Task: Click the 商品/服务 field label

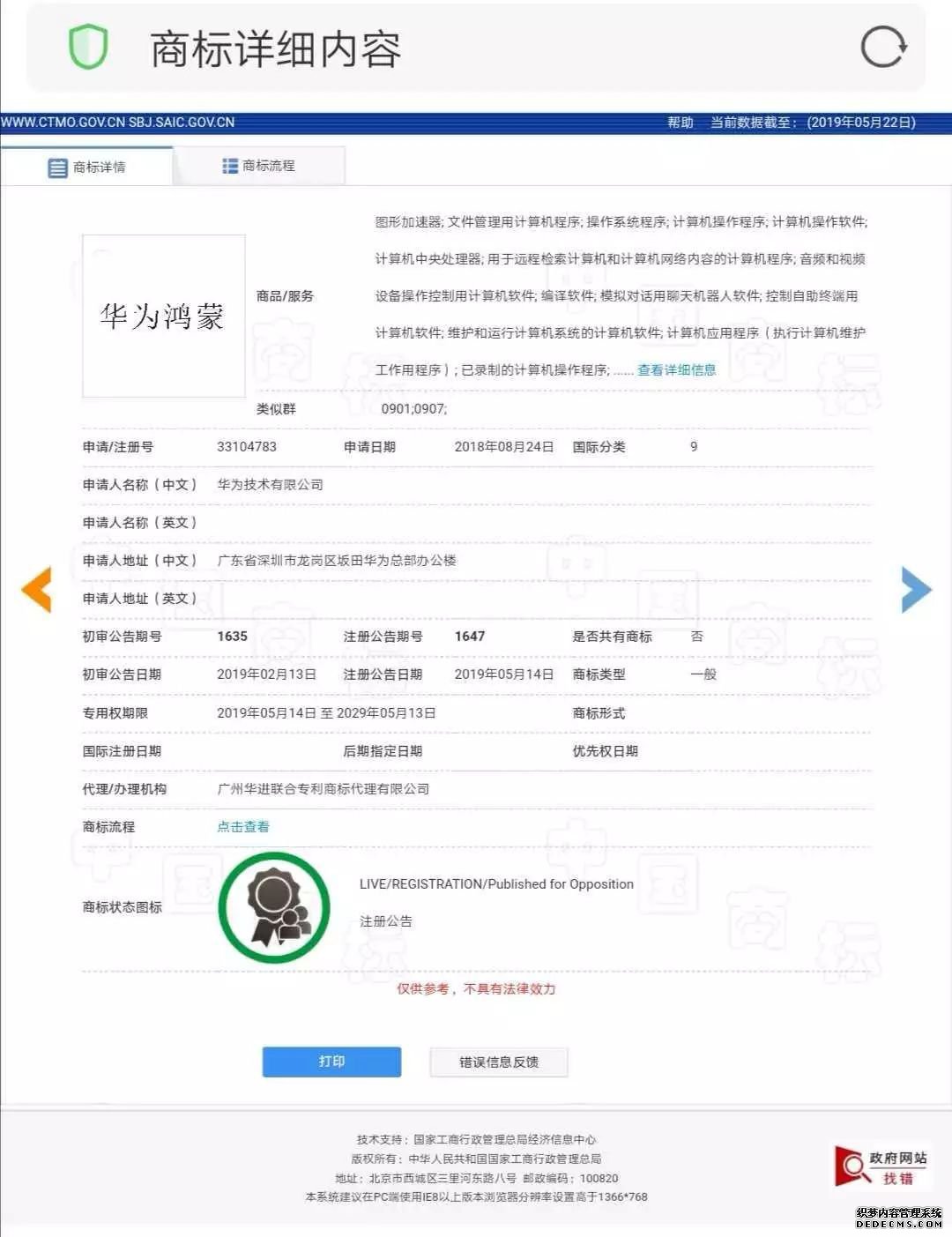Action: [x=285, y=296]
